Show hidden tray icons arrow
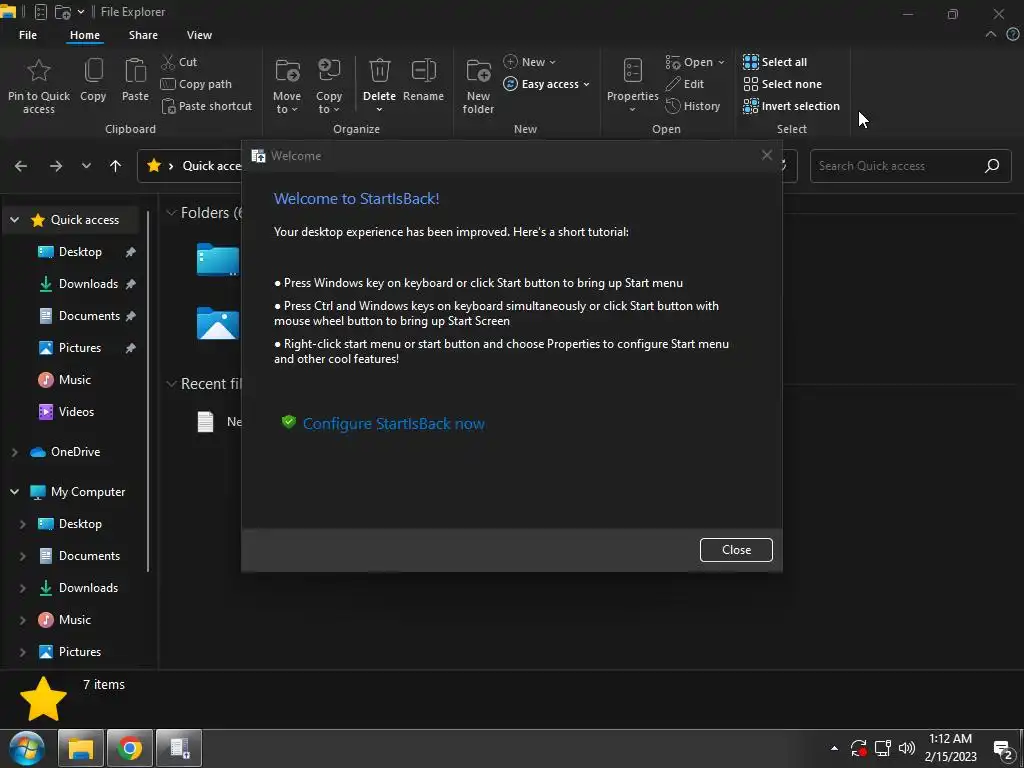Viewport: 1024px width, 768px height. (834, 748)
